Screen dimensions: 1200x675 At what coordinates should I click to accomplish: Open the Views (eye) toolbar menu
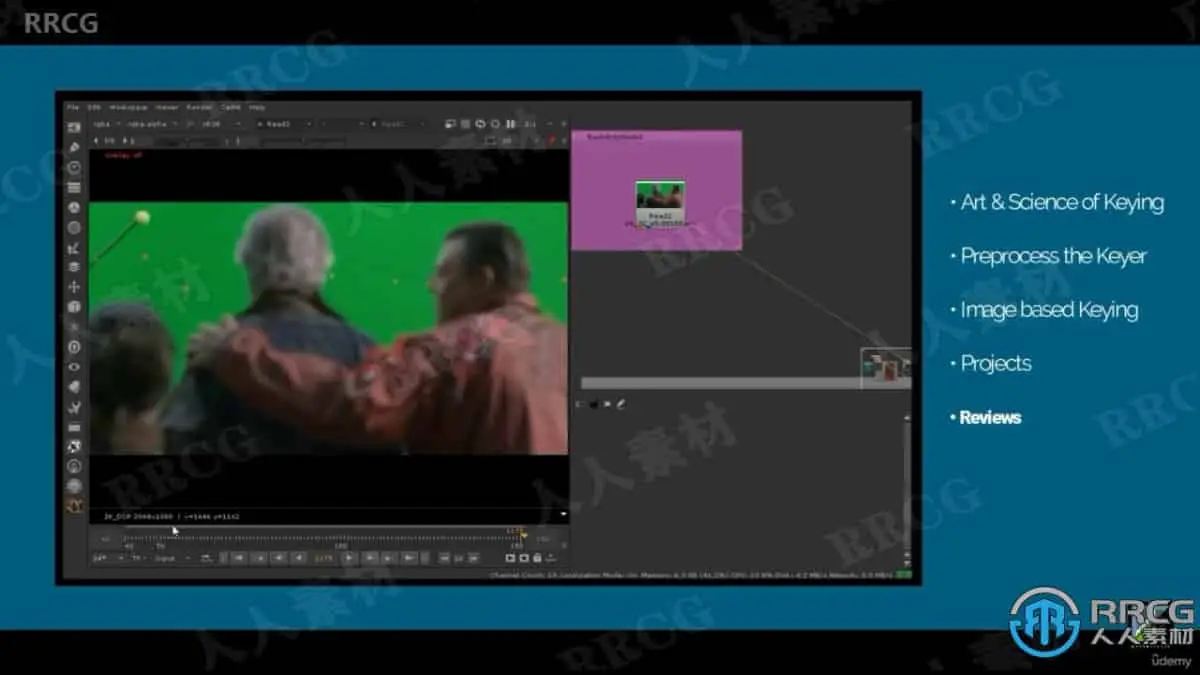(x=74, y=367)
